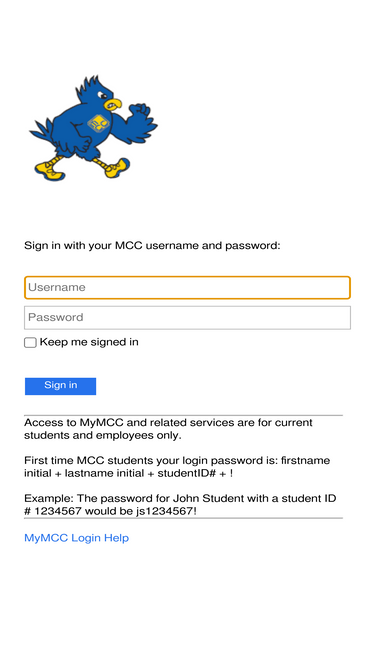The image size is (375, 667).
Task: Focus the Password input field
Action: [x=188, y=318]
